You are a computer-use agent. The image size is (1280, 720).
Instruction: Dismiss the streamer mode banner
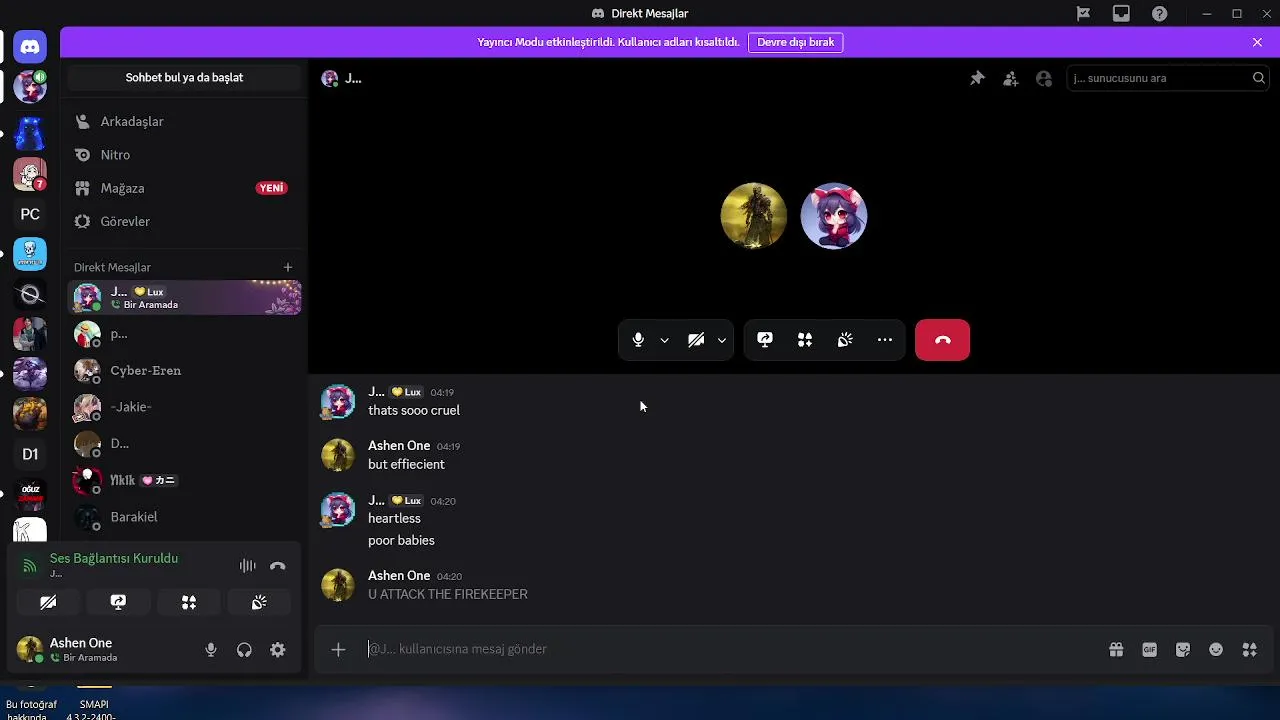pos(1257,42)
